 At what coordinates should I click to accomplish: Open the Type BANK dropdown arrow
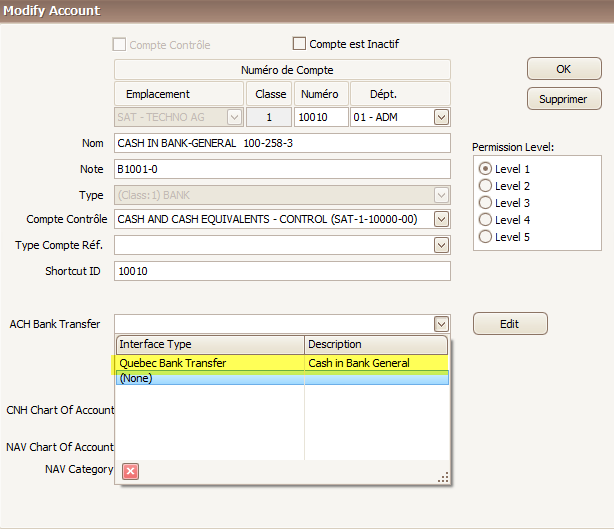(441, 195)
